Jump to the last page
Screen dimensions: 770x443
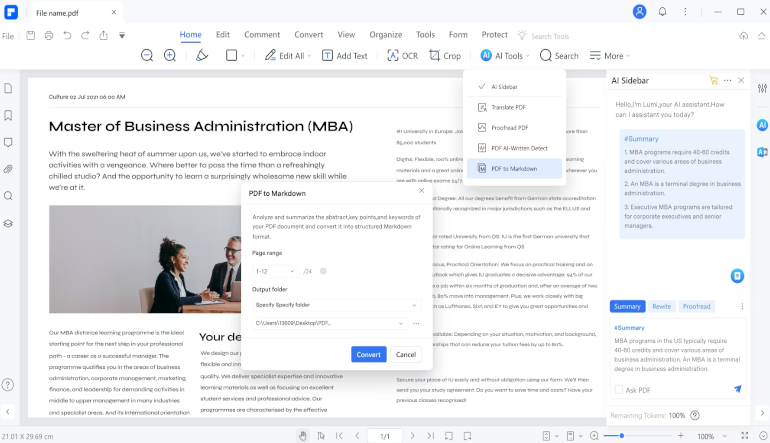[431, 436]
